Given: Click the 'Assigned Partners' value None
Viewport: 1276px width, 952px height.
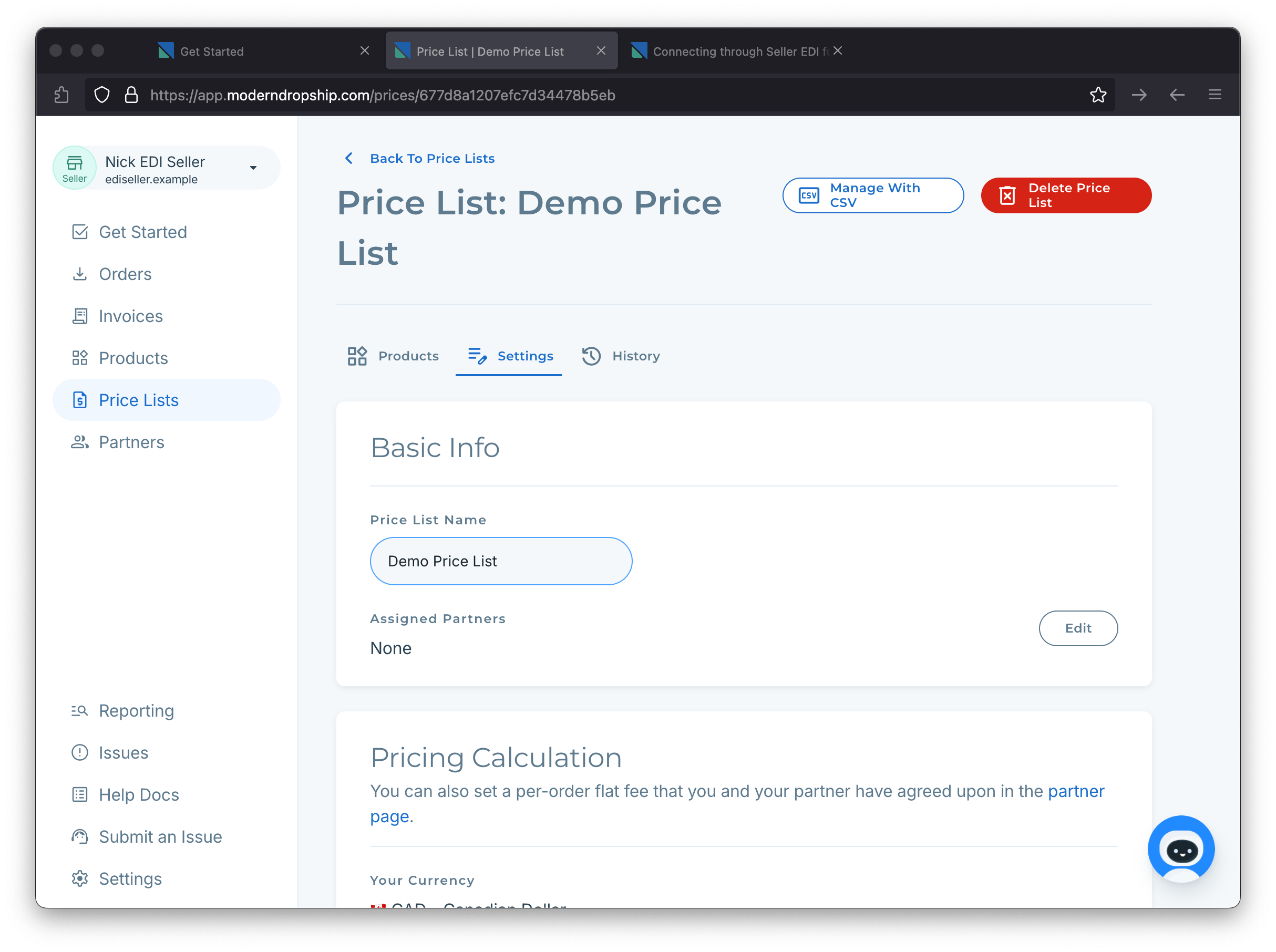Looking at the screenshot, I should [x=391, y=648].
